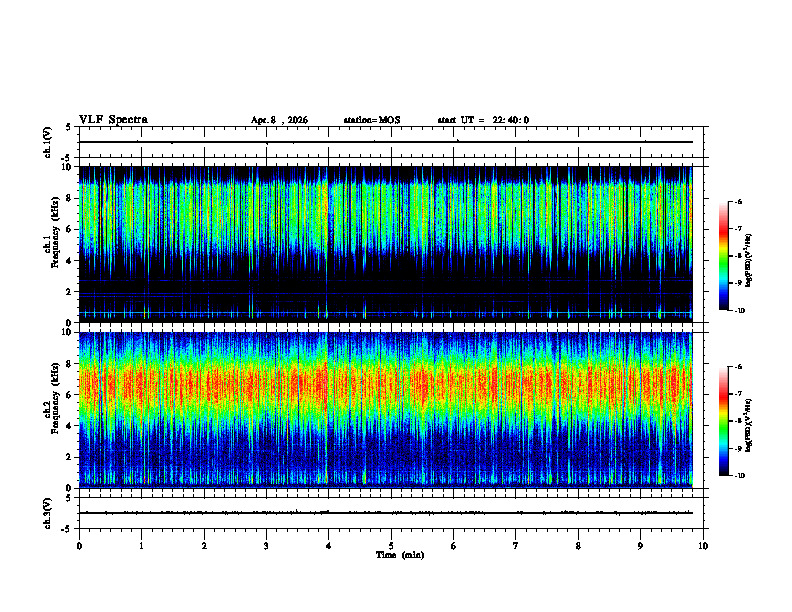The width and height of the screenshot is (792, 612).
Task: Click the "station=MOS" header label
Action: (x=372, y=120)
